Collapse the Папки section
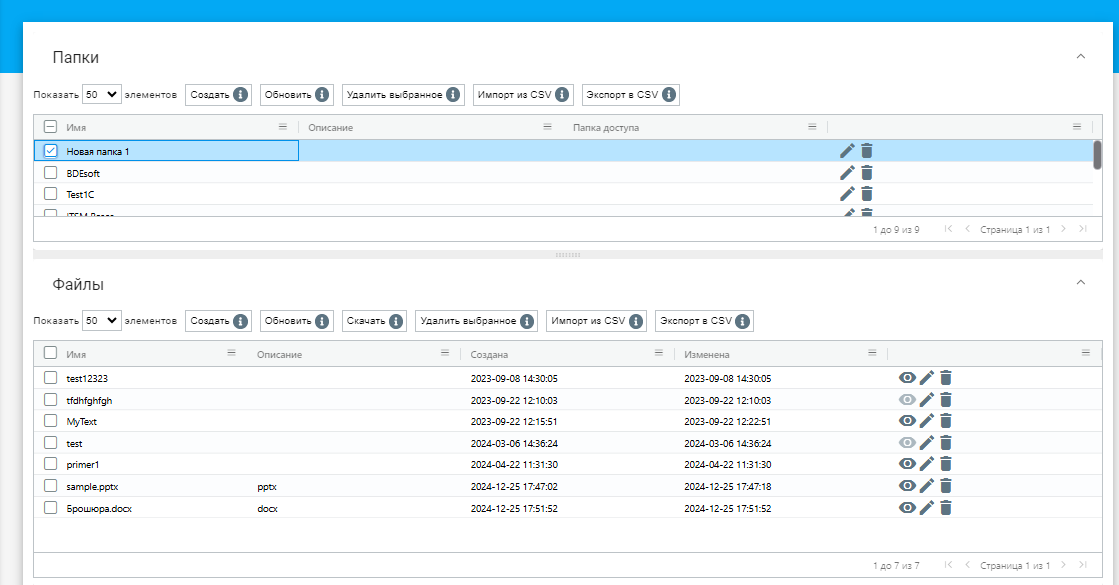1119x585 pixels. [x=1080, y=56]
